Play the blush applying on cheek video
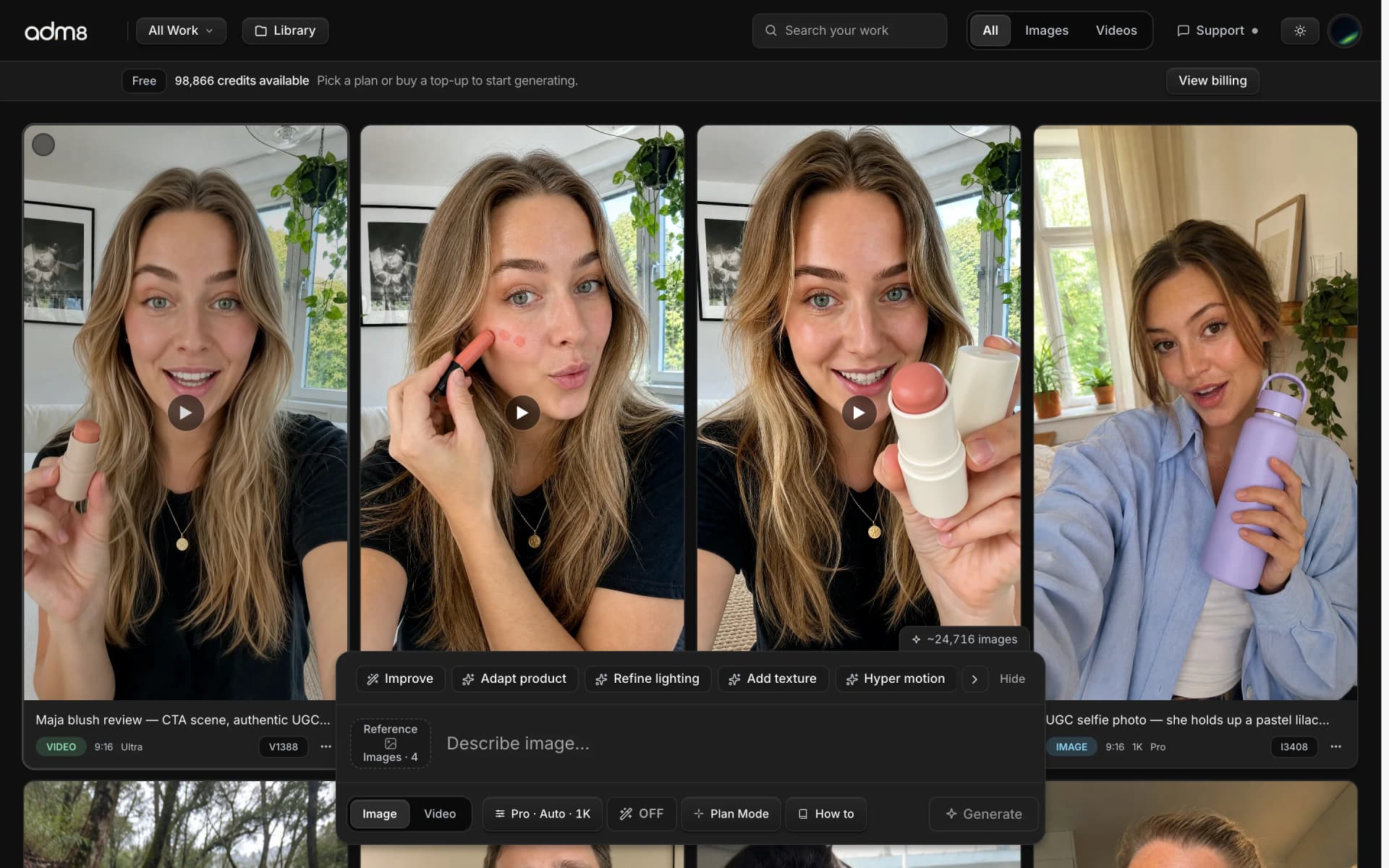The image size is (1389, 868). 522,413
